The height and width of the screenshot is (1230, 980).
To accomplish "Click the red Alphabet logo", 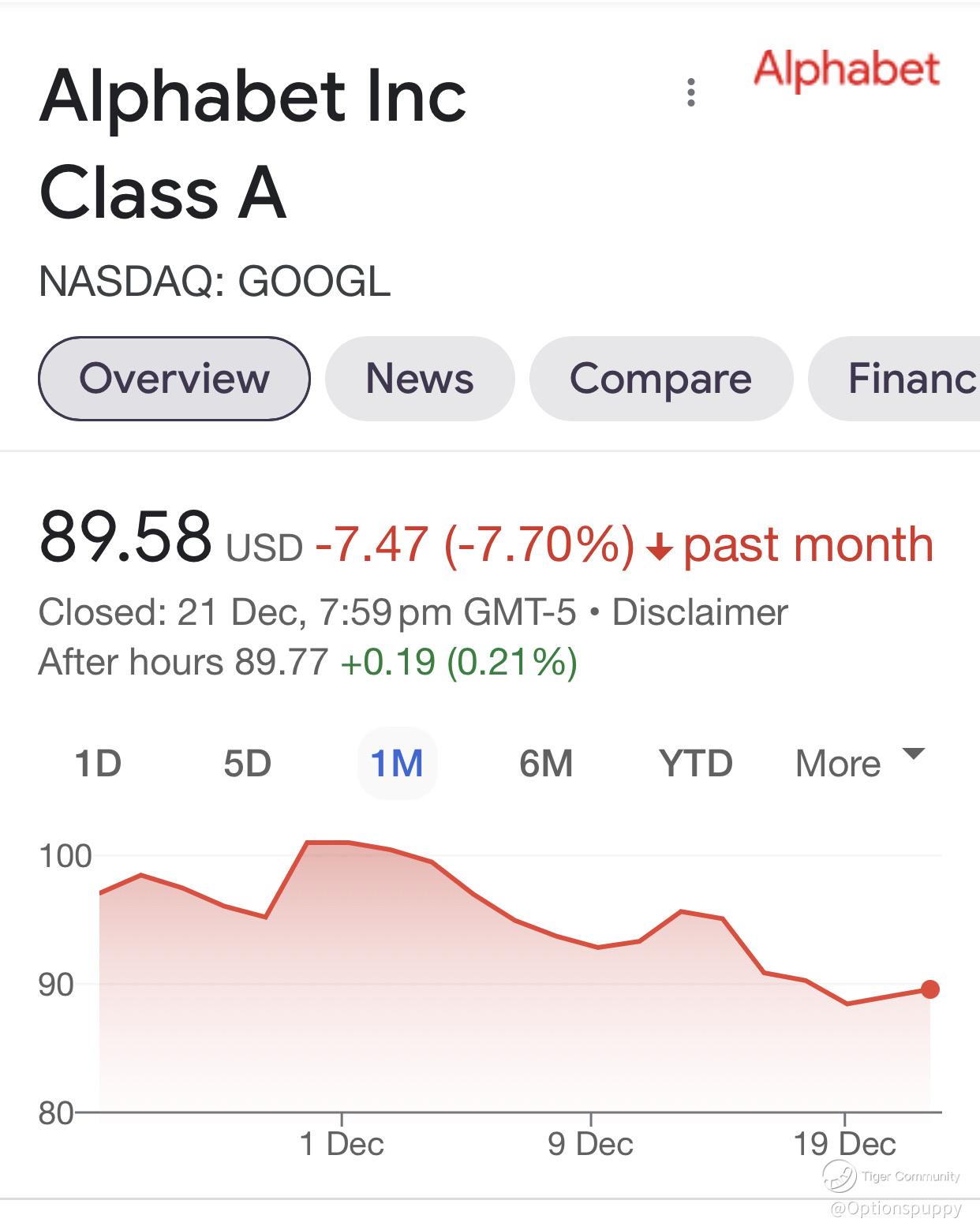I will [846, 69].
